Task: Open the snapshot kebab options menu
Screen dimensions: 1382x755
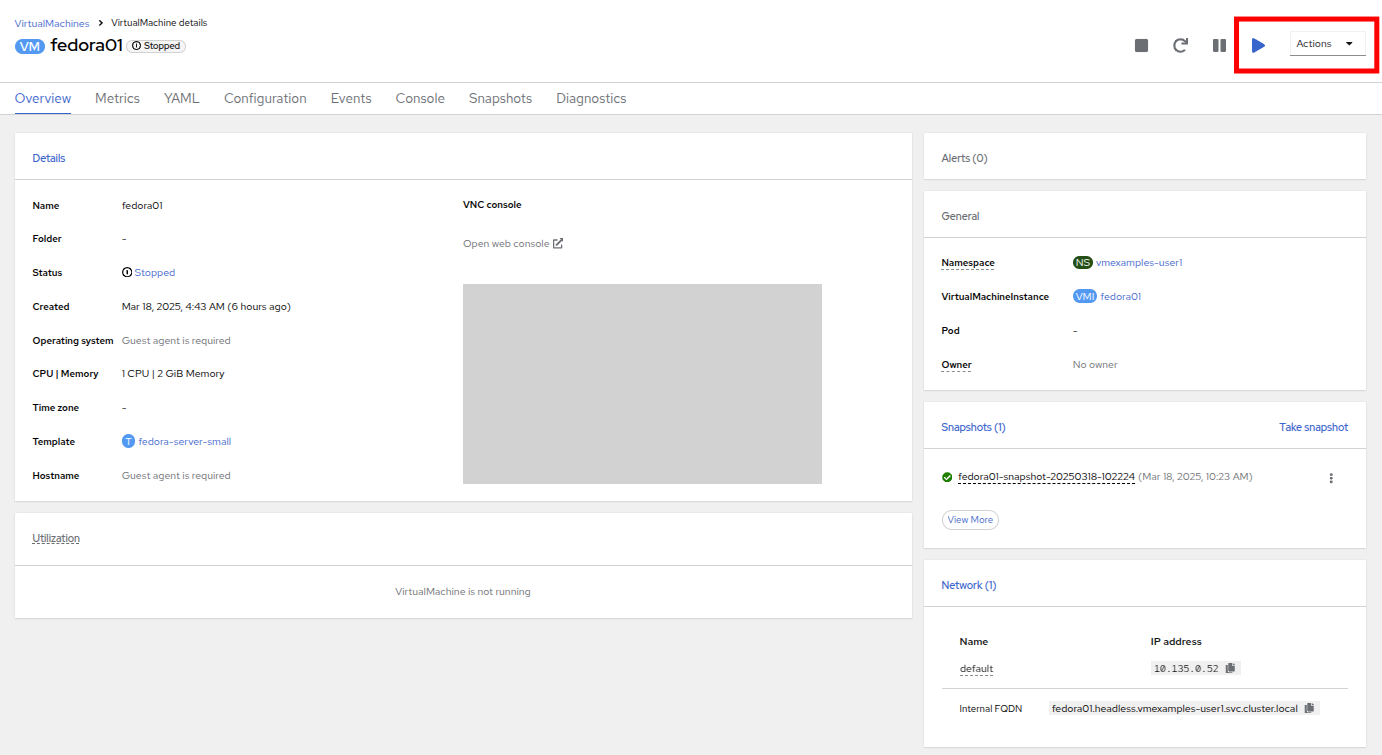Action: (x=1330, y=478)
